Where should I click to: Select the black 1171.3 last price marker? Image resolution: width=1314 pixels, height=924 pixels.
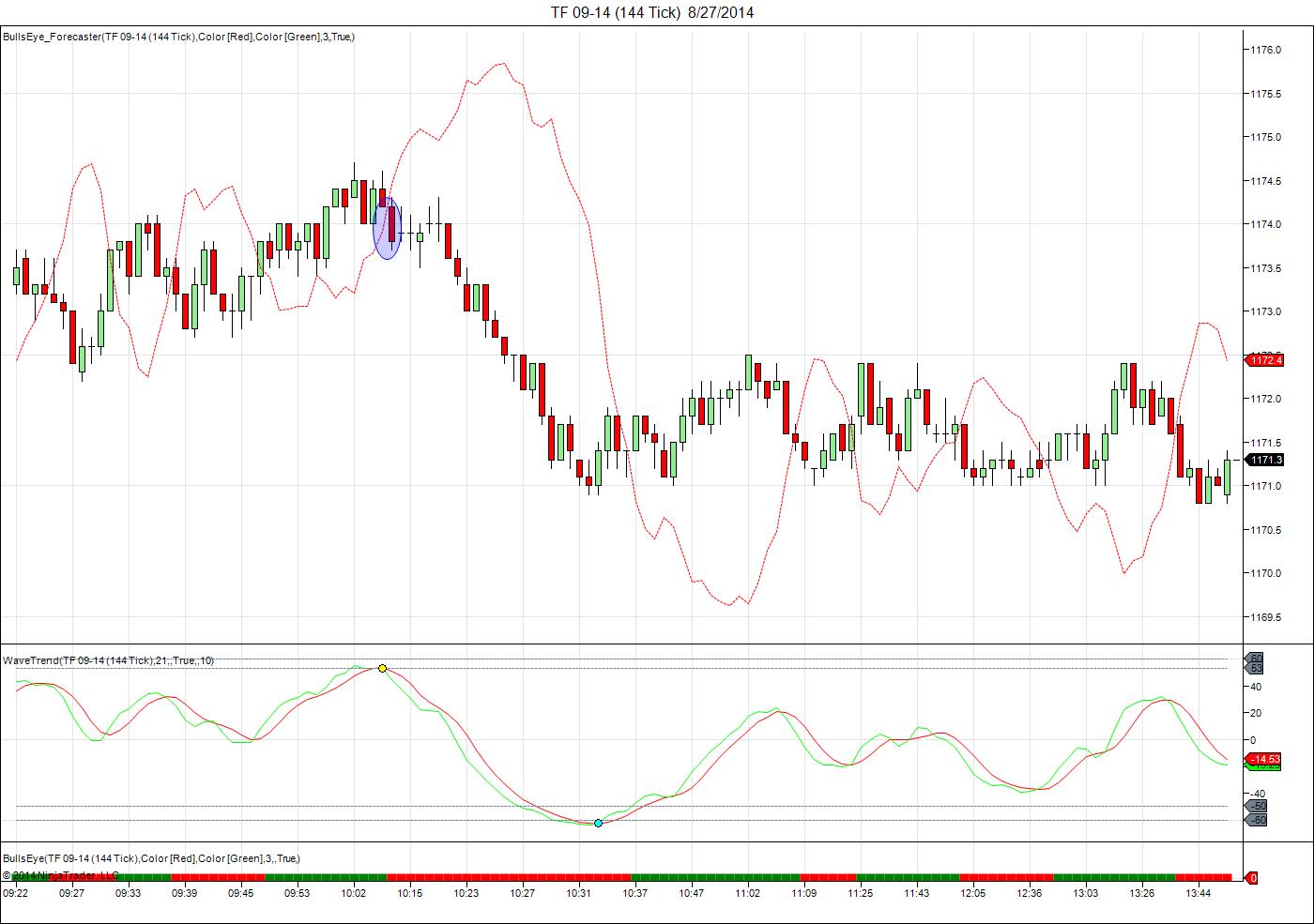(1264, 460)
